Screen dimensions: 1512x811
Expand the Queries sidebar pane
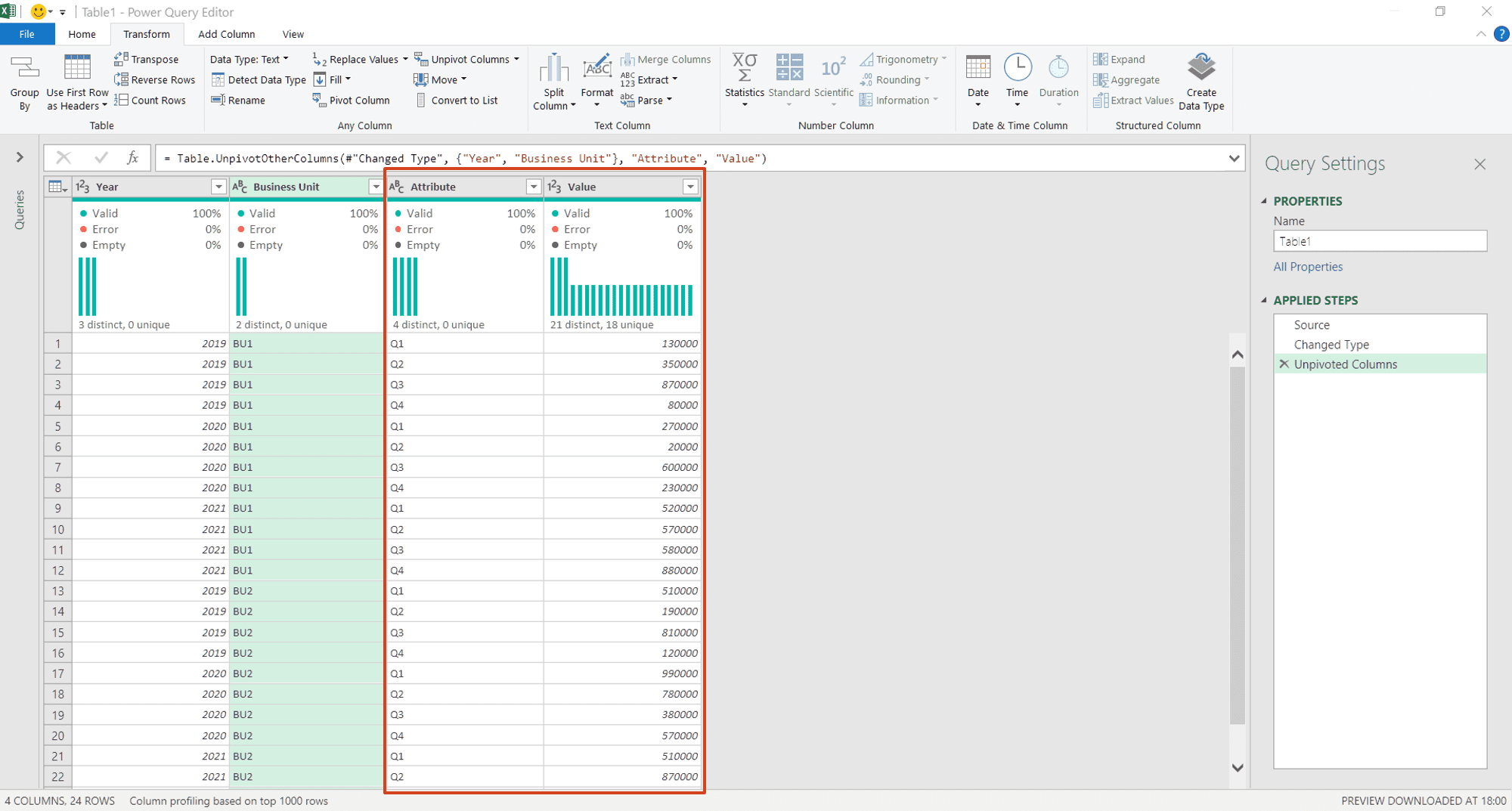pyautogui.click(x=20, y=156)
